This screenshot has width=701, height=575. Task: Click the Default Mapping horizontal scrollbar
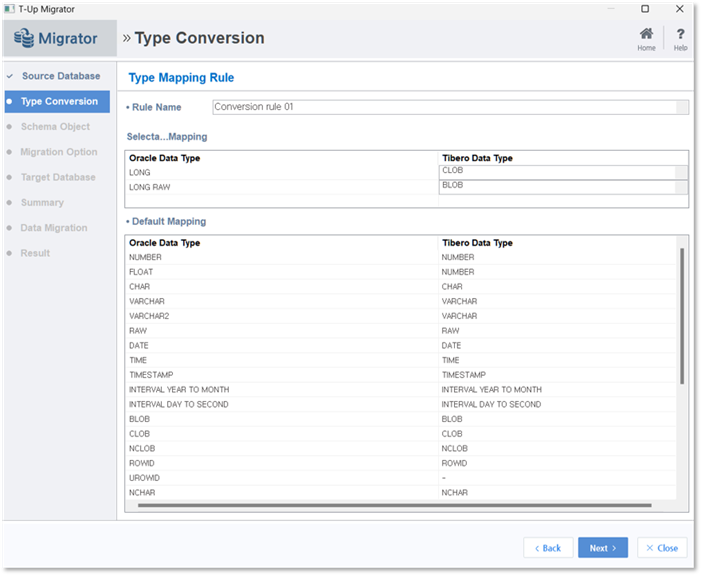tap(394, 505)
